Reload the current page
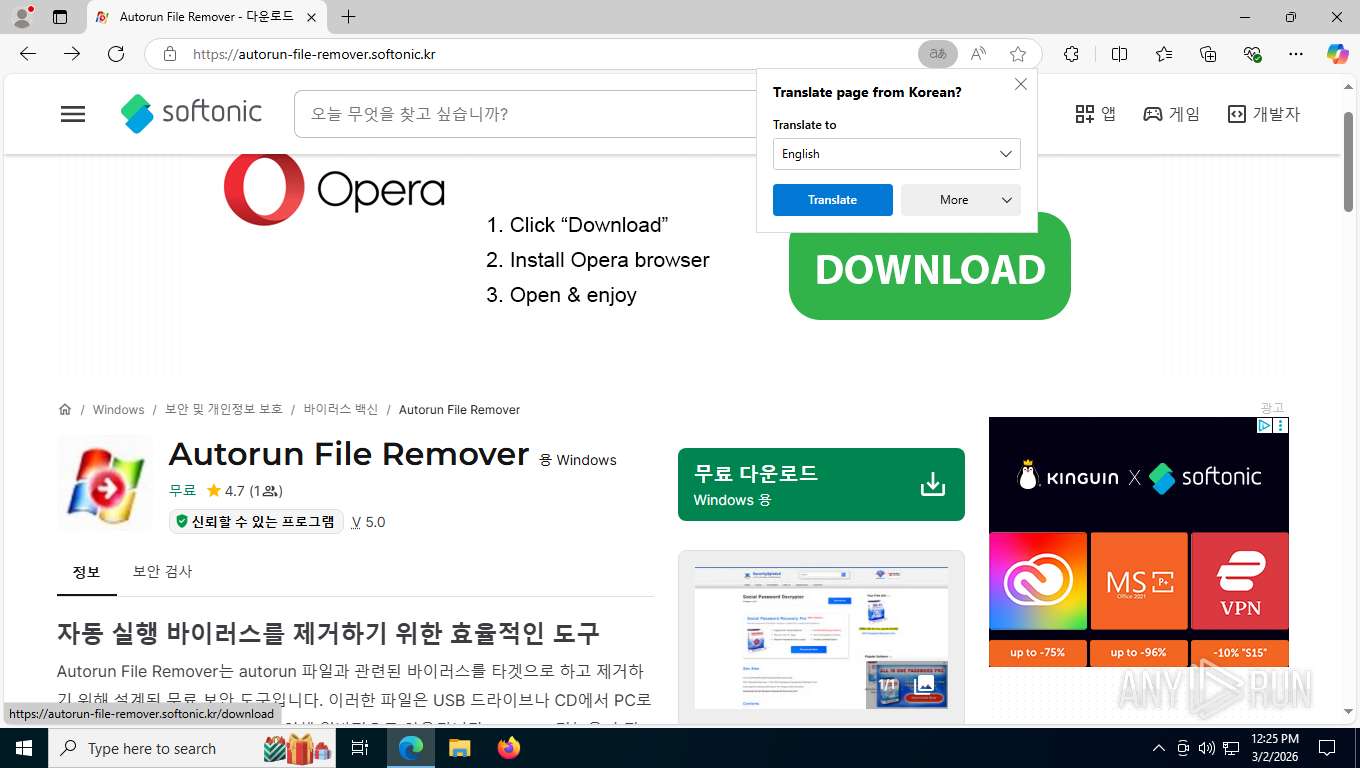1360x768 pixels. coord(116,54)
